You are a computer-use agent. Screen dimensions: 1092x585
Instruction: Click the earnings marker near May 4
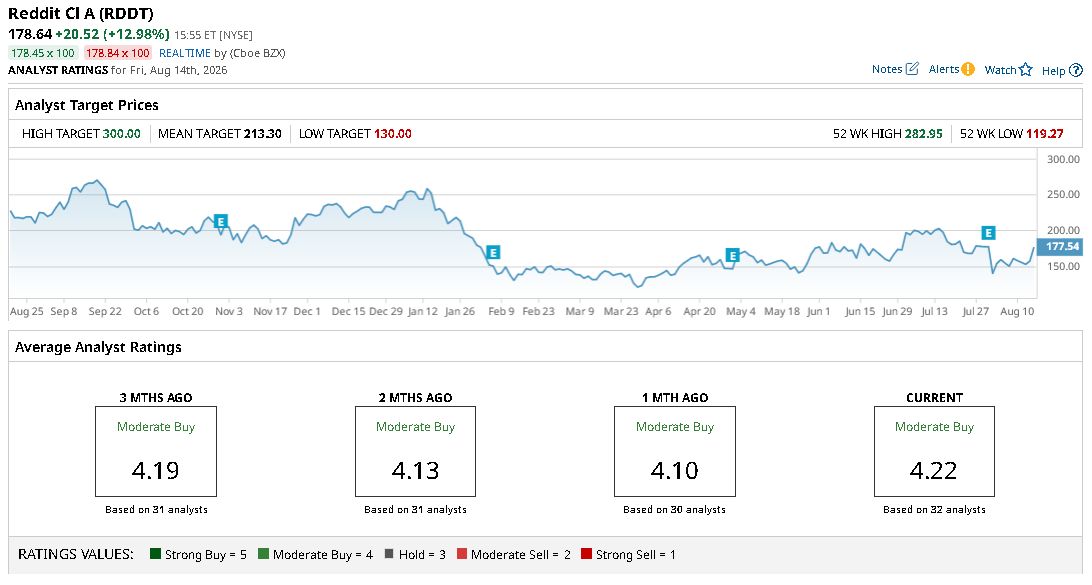(732, 256)
